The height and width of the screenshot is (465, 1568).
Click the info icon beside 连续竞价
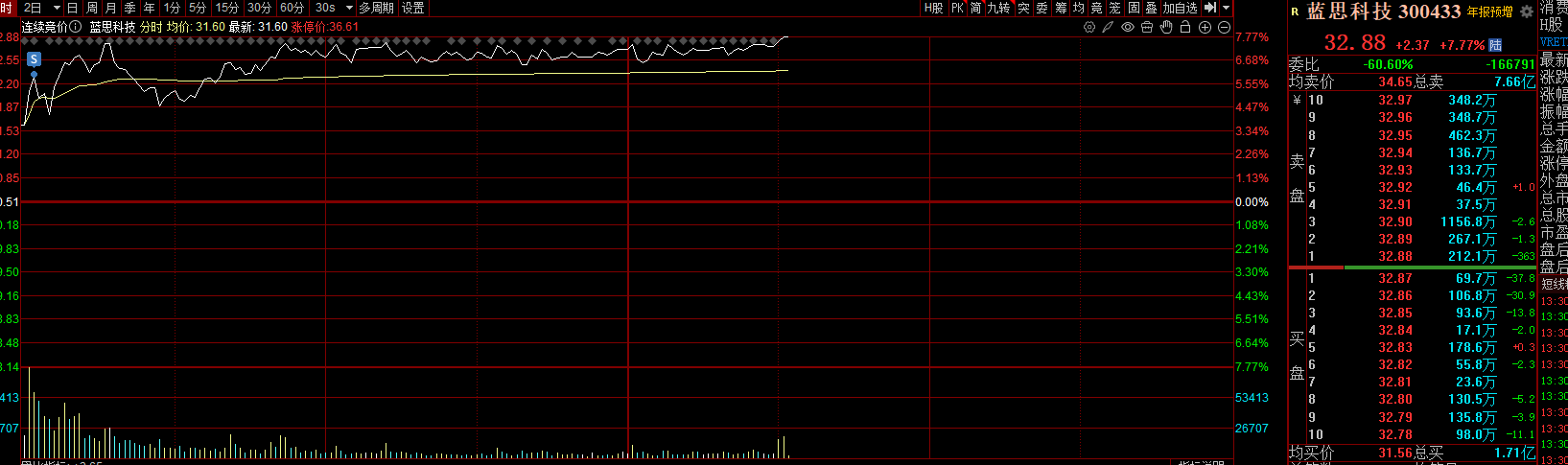pyautogui.click(x=75, y=27)
